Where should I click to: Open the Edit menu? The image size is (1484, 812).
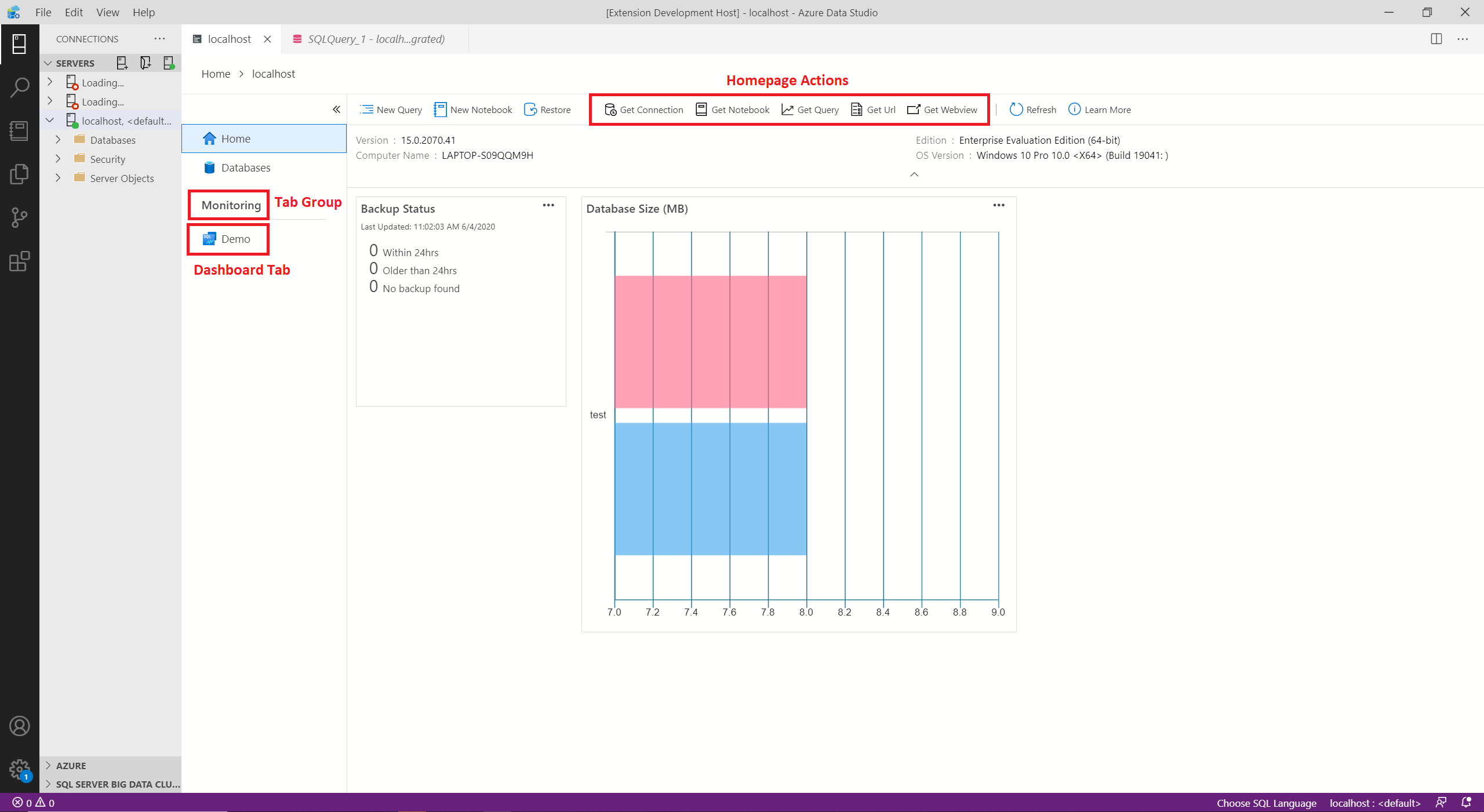74,12
